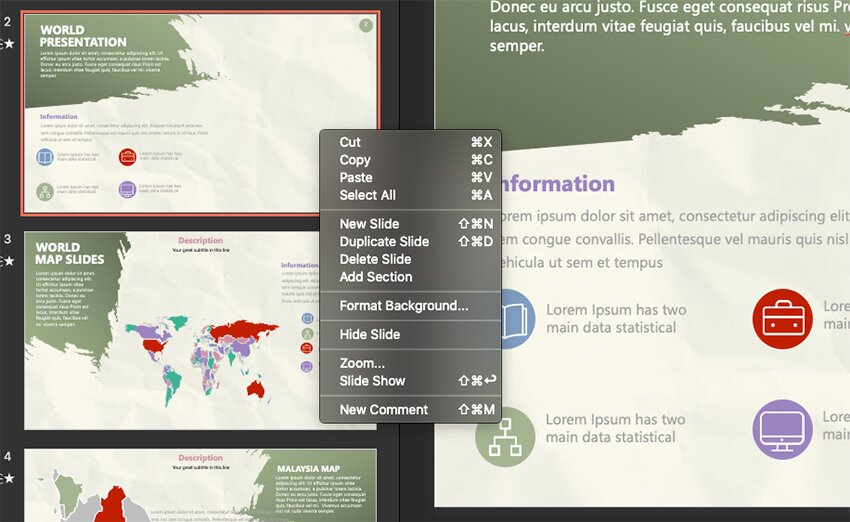Image resolution: width=850 pixels, height=522 pixels.
Task: Click Add Section in the context menu
Action: coord(375,277)
